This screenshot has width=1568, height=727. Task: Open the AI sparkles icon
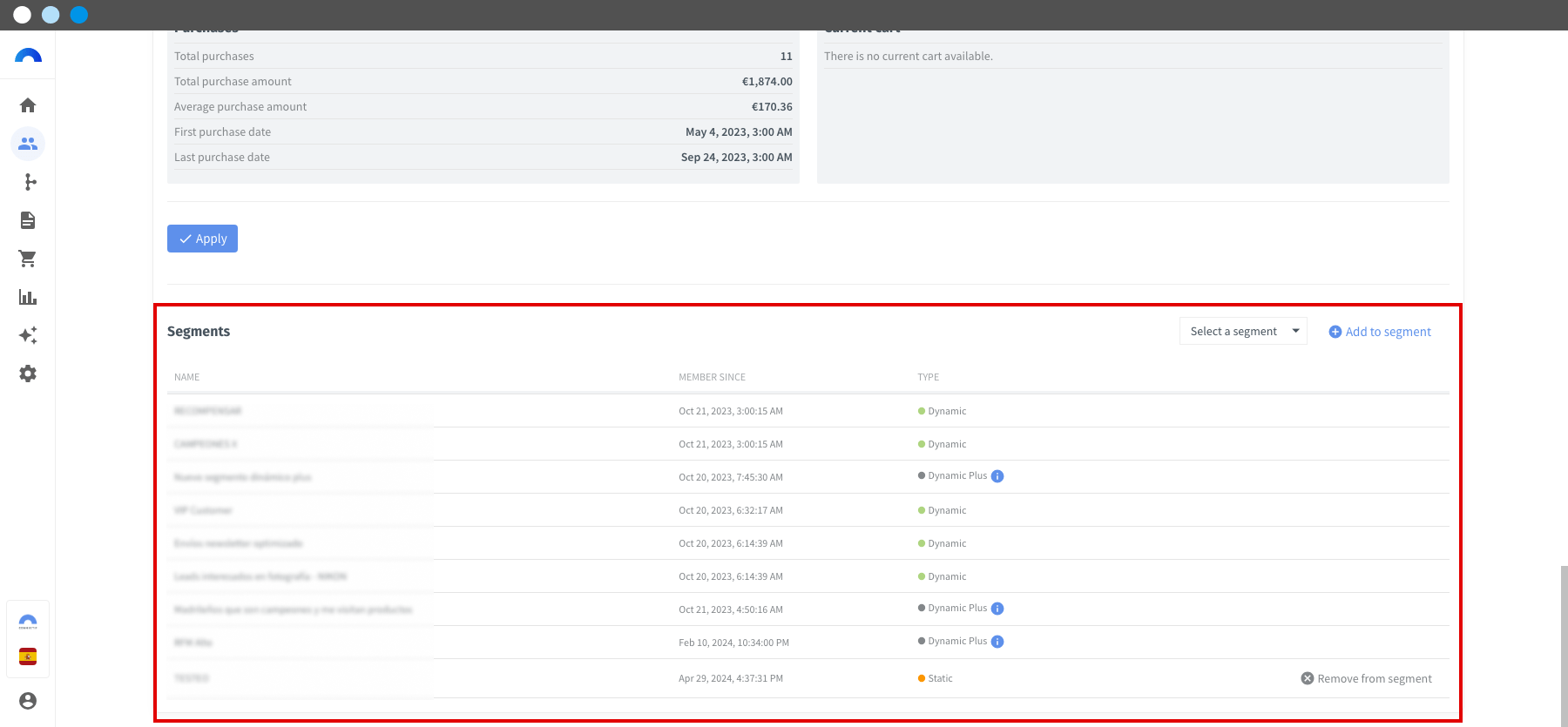coord(28,335)
